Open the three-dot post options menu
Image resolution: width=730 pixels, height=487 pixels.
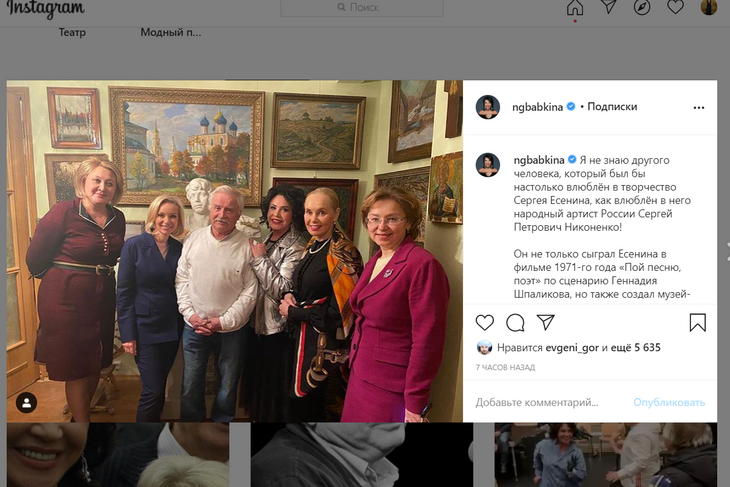[x=698, y=107]
